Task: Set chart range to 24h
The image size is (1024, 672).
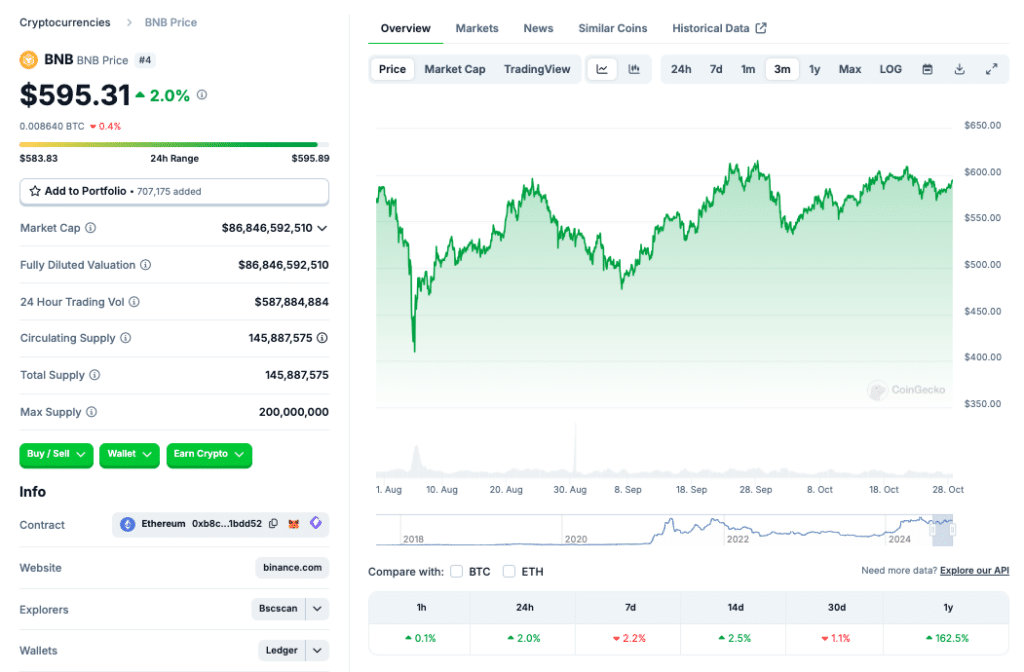Action: [681, 69]
